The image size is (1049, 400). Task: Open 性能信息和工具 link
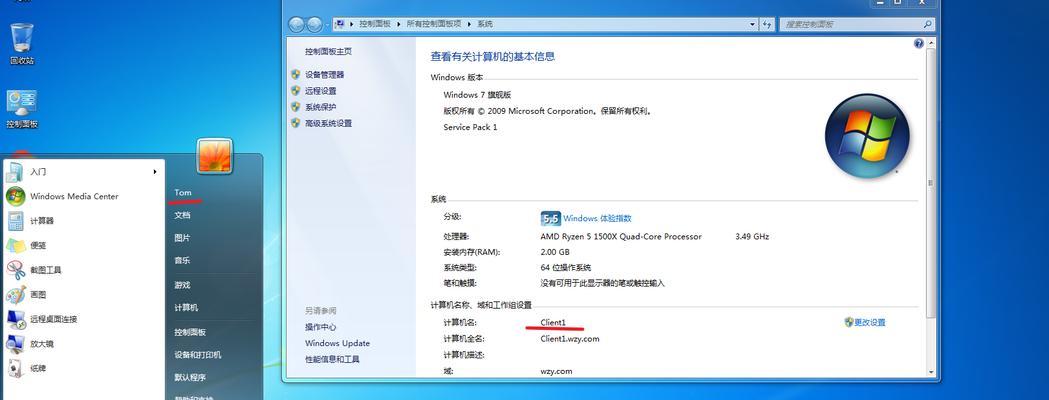[x=332, y=359]
